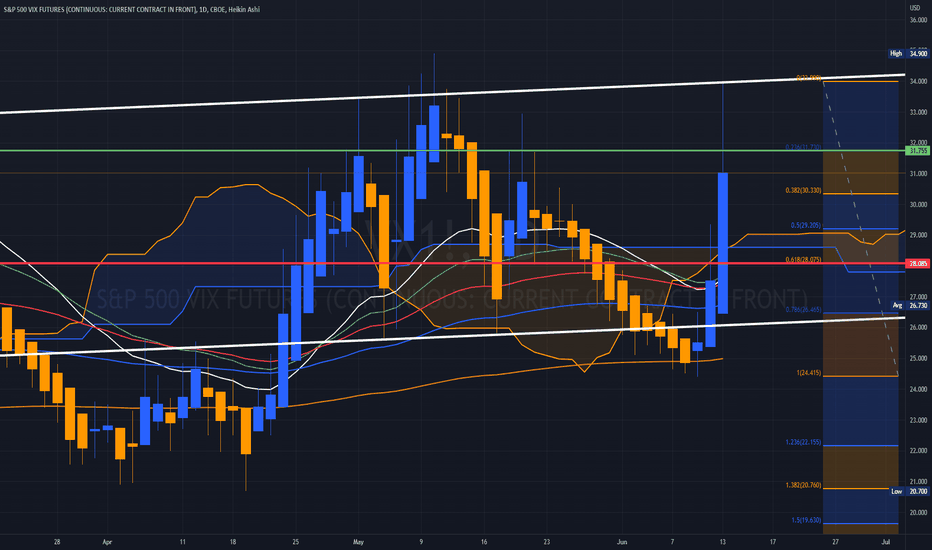This screenshot has width=932, height=550.
Task: Click the tall blue candle at 13 June
Action: (x=723, y=243)
